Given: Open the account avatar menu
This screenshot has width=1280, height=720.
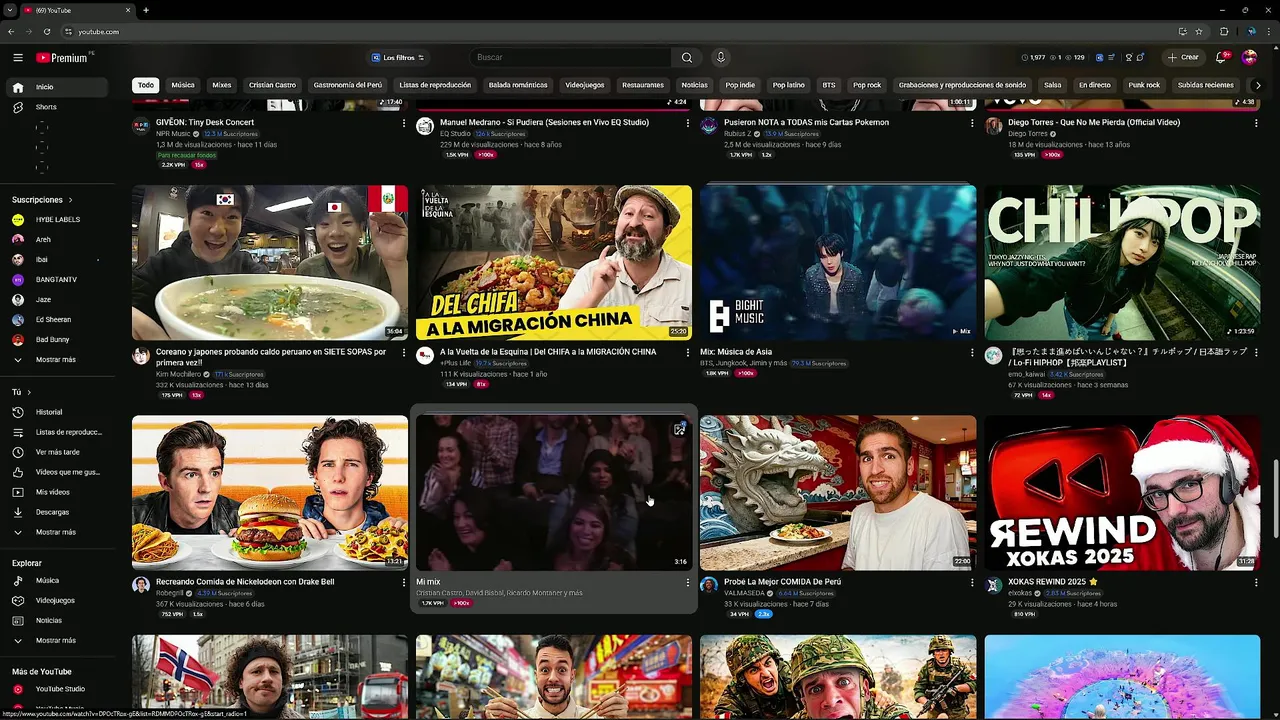Looking at the screenshot, I should [1249, 58].
